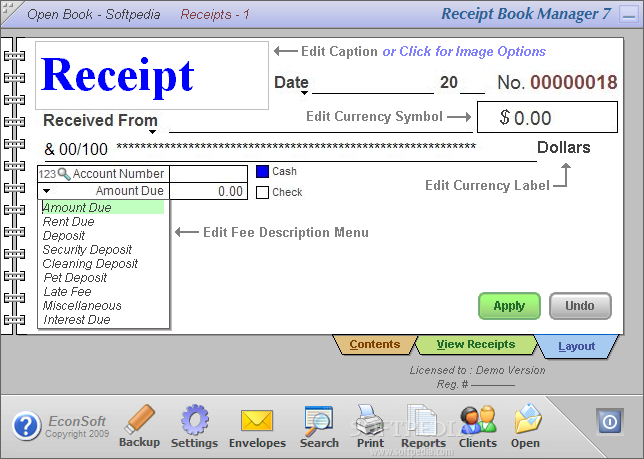This screenshot has height=459, width=644.
Task: Click the top-left corner grip icon
Action: [7, 7]
